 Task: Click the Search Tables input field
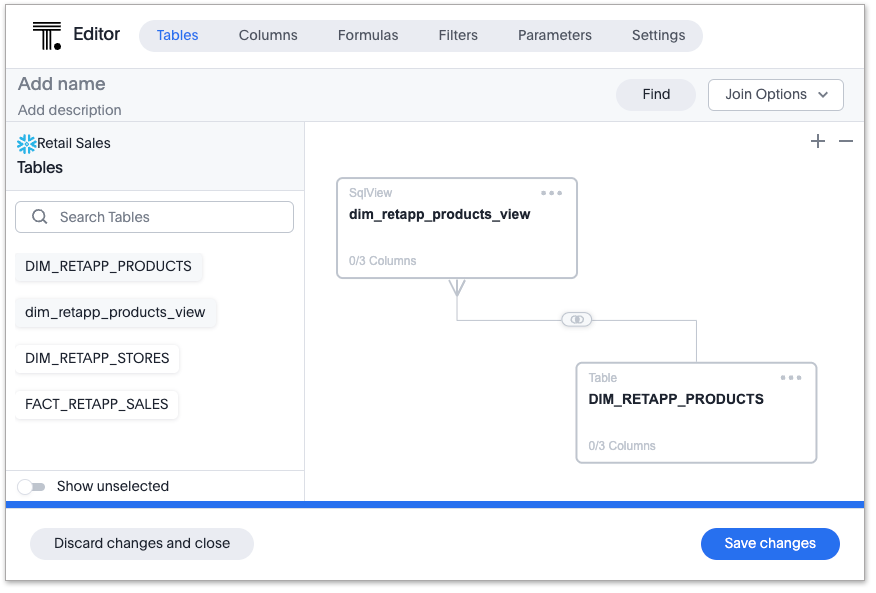coord(165,217)
